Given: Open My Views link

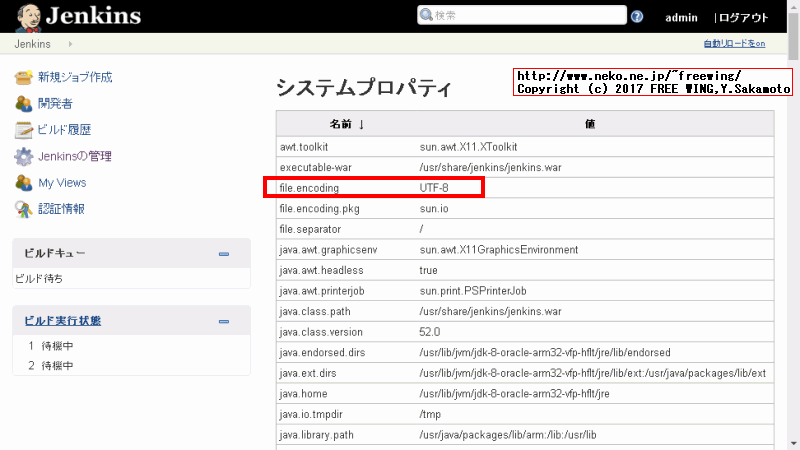Looking at the screenshot, I should click(62, 183).
